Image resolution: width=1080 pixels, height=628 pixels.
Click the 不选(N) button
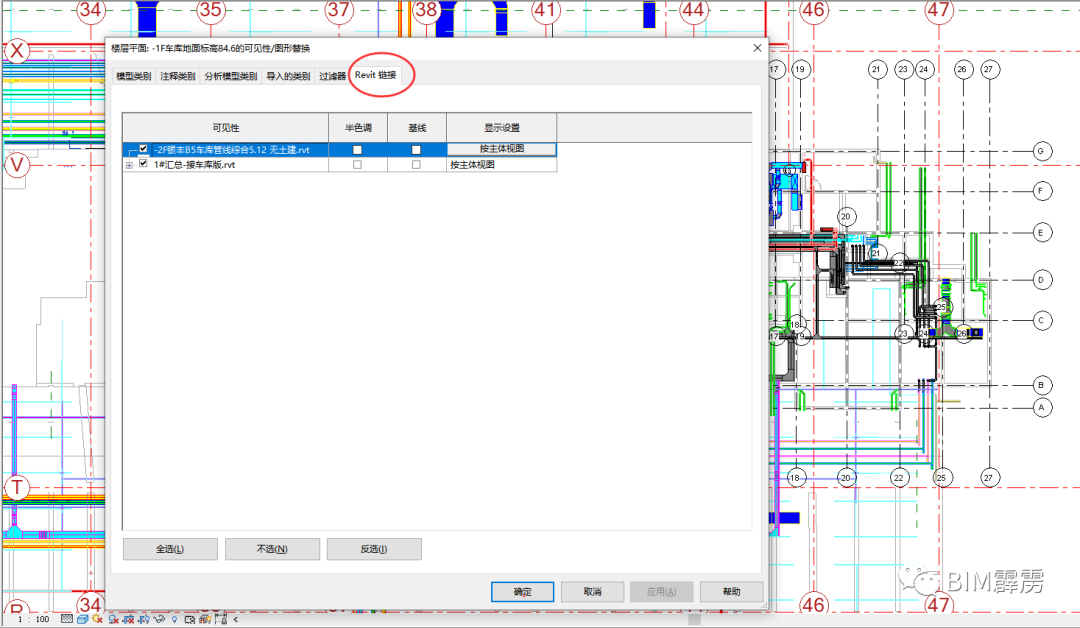pos(272,549)
